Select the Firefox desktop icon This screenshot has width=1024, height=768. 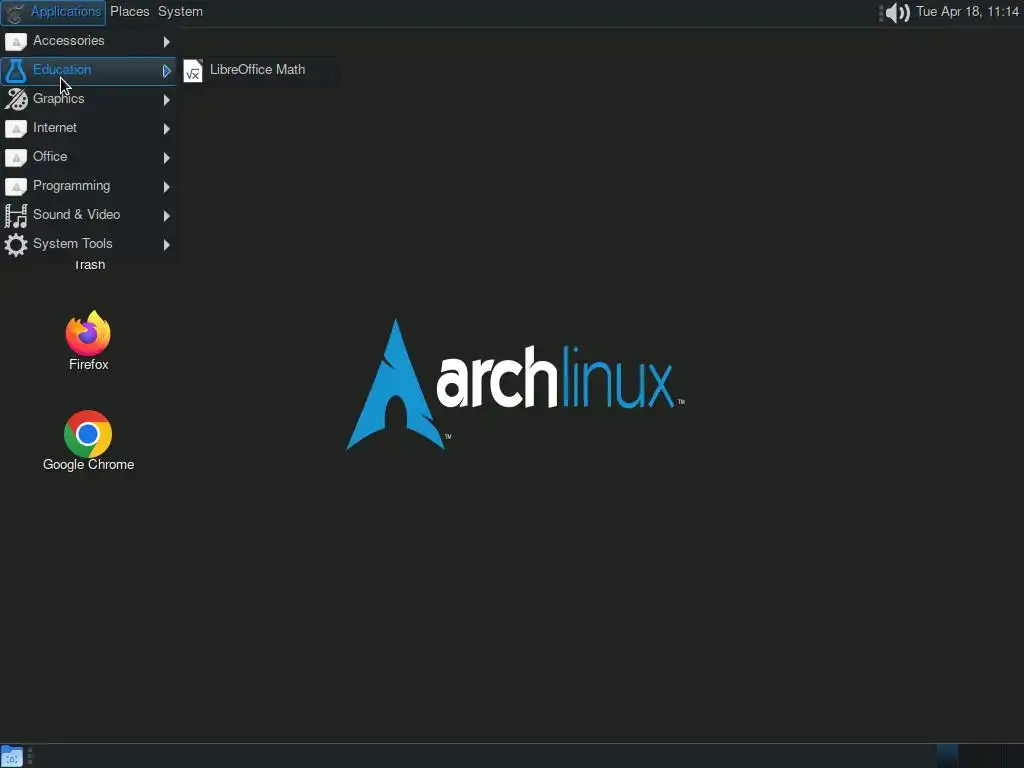point(88,333)
